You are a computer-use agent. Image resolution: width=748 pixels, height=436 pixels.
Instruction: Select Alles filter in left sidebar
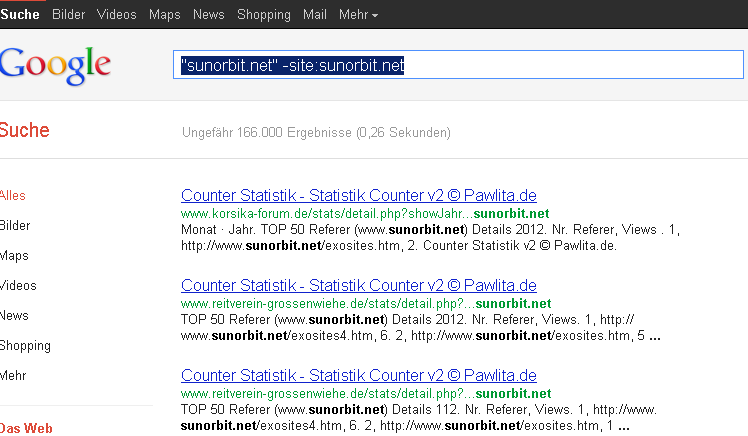click(x=13, y=196)
